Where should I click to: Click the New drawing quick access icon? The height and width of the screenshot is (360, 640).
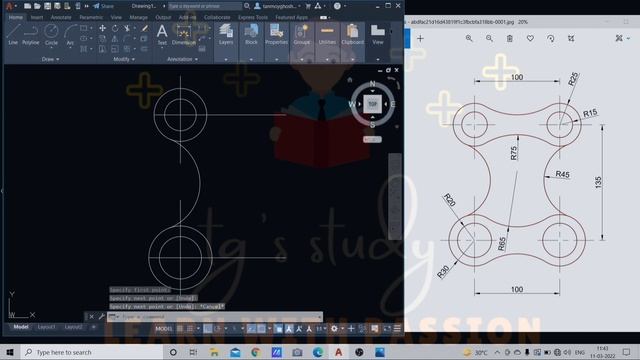[x=27, y=6]
